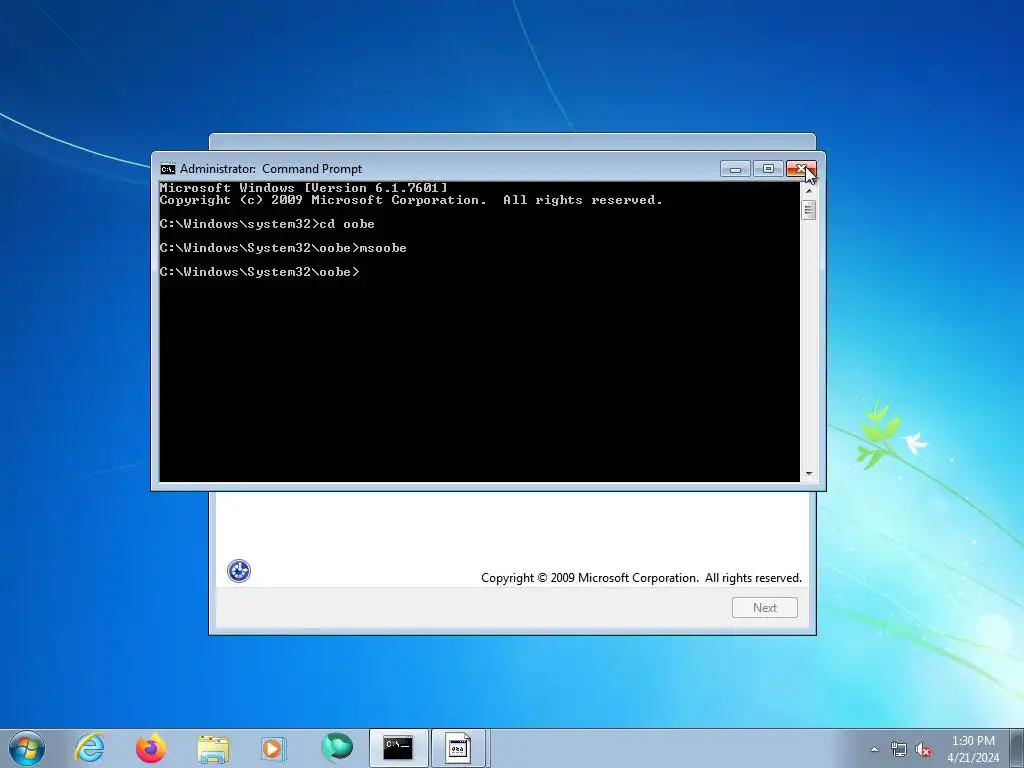Open the muted volume tray icon
The image size is (1024, 768).
923,749
